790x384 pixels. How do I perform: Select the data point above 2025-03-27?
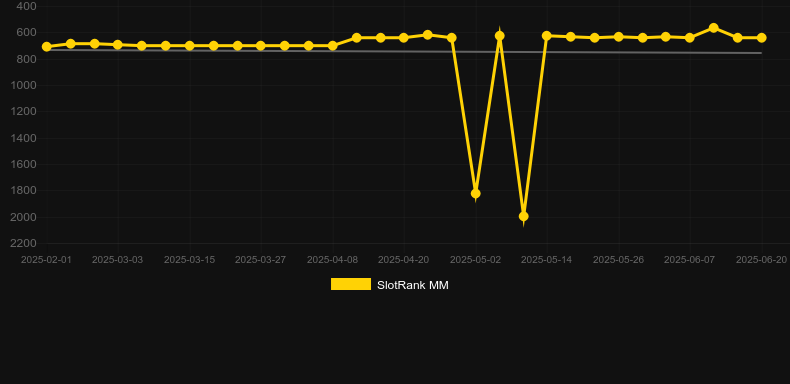click(x=260, y=46)
